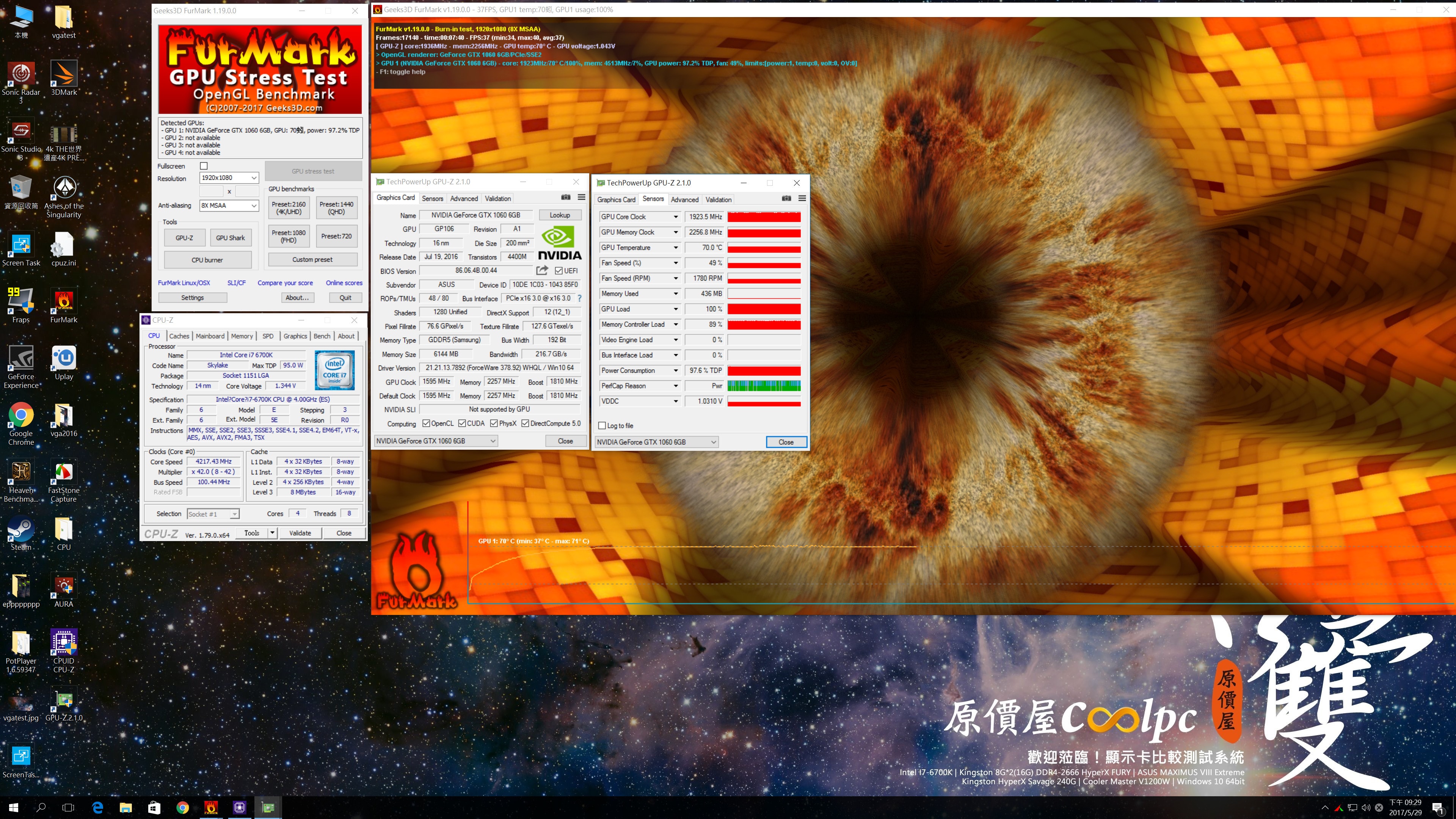This screenshot has width=1456, height=819.
Task: Open the Anti-aliasing 8X MSAA dropdown
Action: 229,205
